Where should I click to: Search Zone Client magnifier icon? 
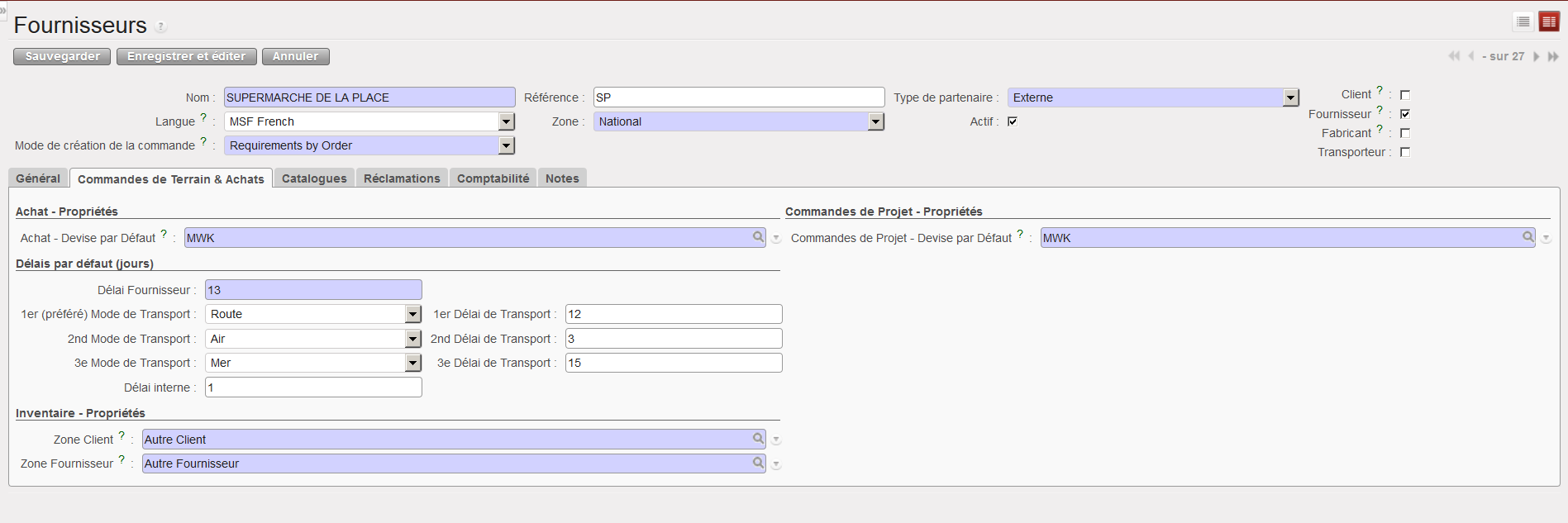758,439
